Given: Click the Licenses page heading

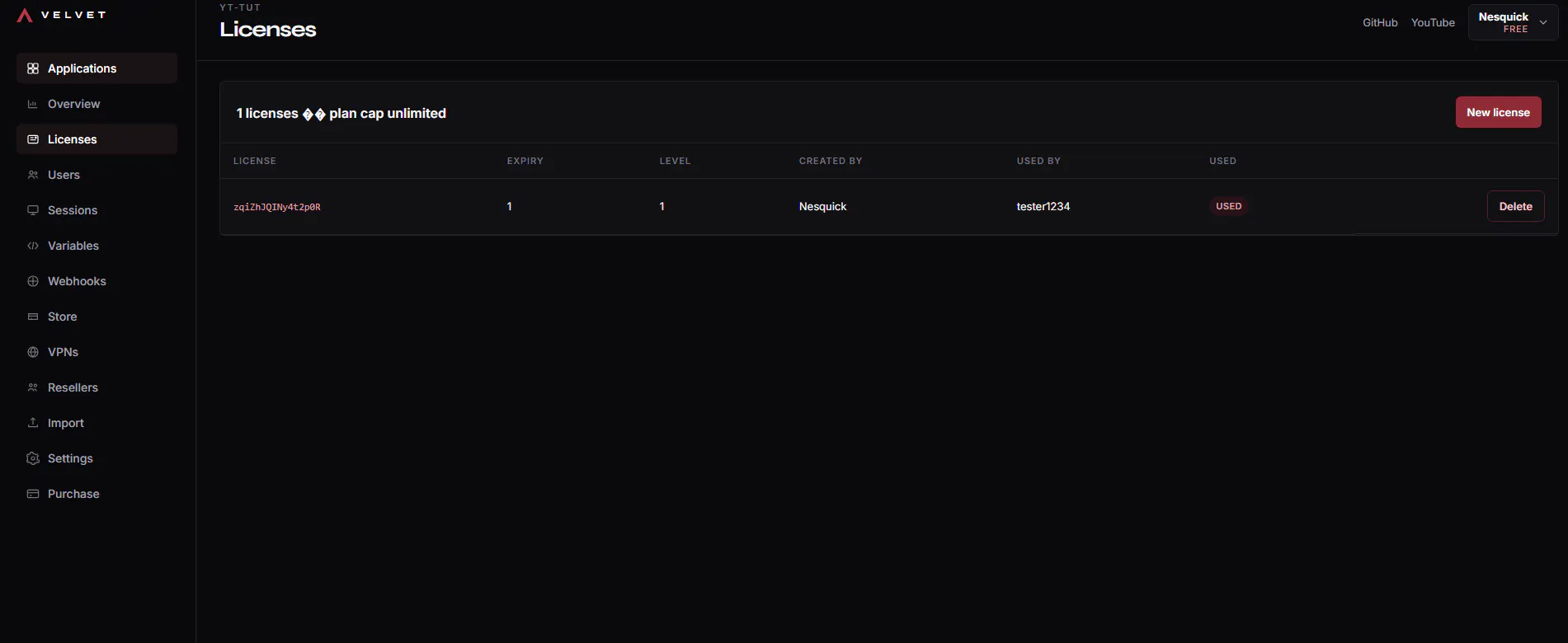Looking at the screenshot, I should pos(268,30).
